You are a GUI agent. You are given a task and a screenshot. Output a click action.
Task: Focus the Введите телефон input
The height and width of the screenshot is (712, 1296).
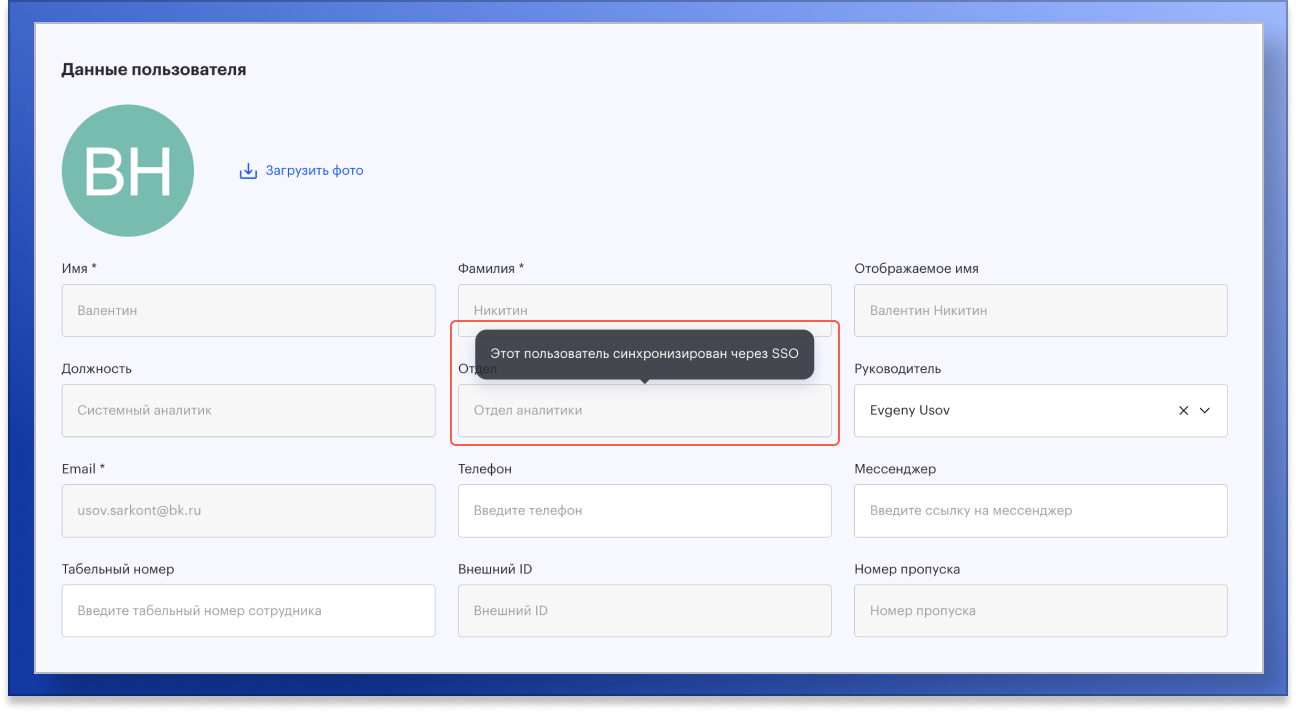tap(644, 511)
